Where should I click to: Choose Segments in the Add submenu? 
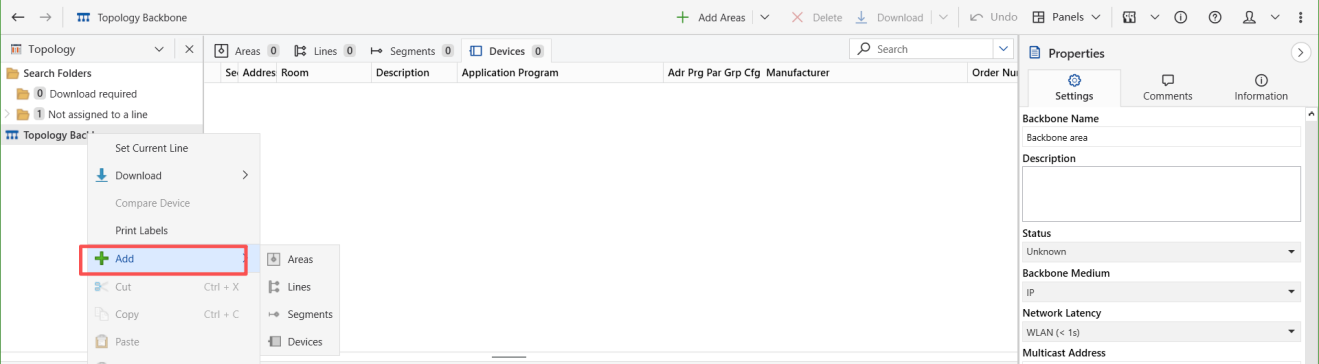coord(300,314)
